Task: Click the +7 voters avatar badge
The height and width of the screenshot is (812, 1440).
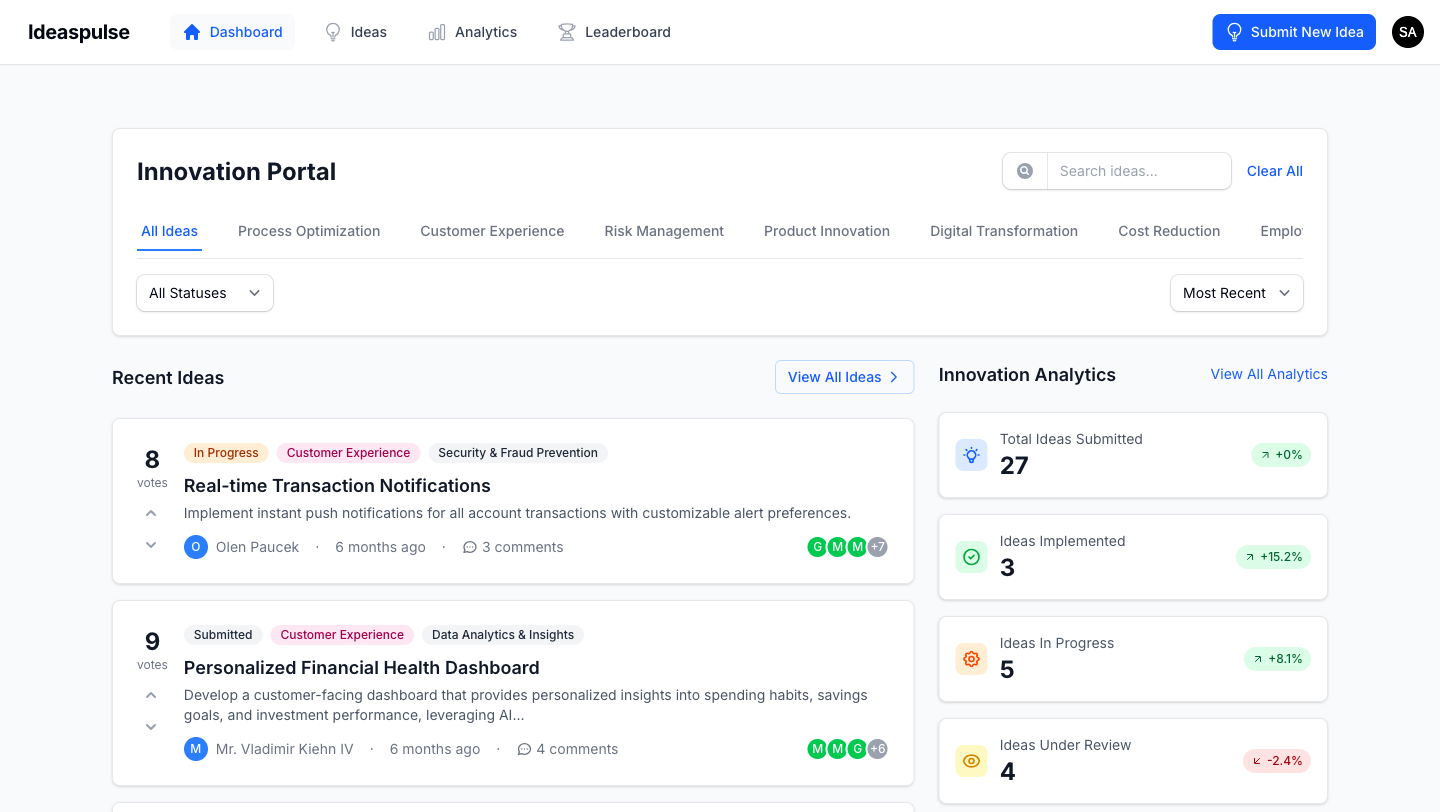Action: pos(877,547)
